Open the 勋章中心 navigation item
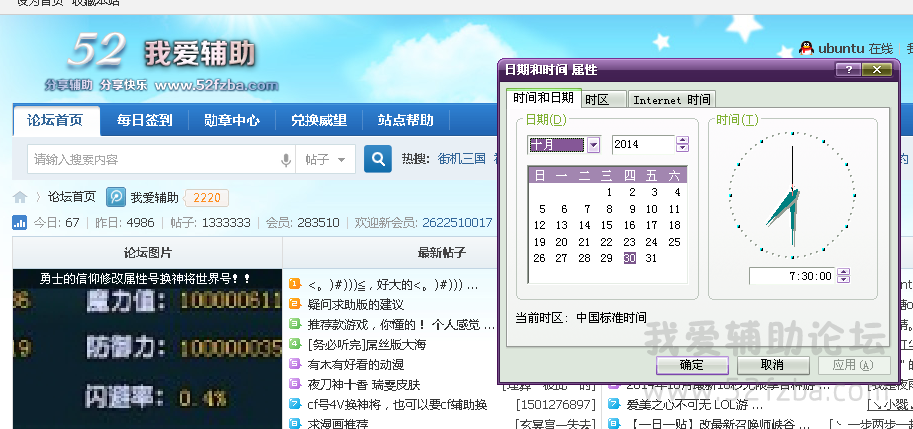Screen dimensions: 913x429 (232, 120)
